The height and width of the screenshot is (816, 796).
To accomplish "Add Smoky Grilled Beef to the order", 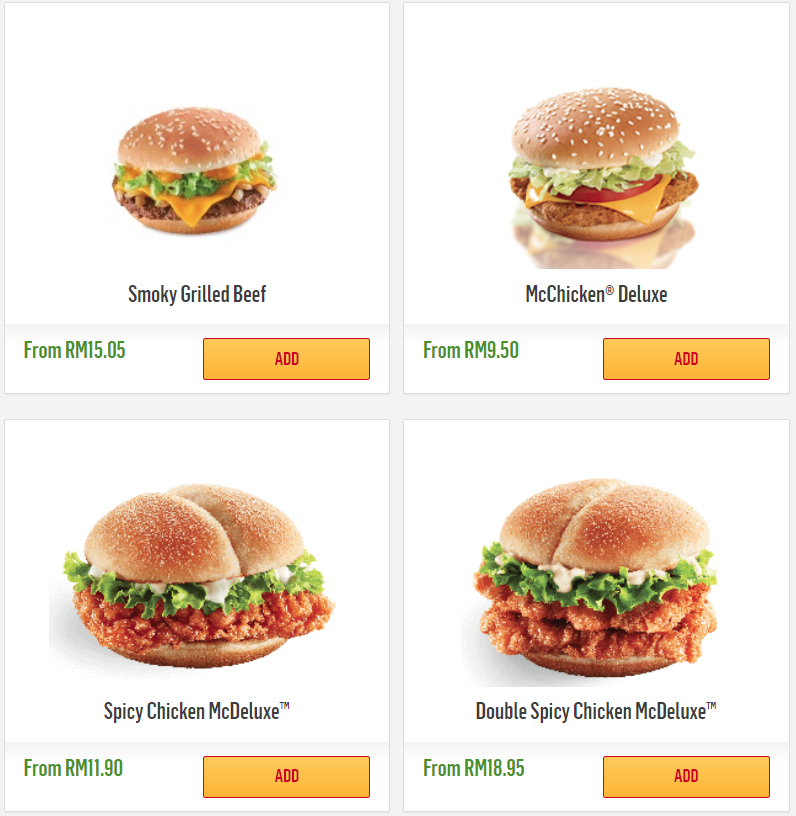I will (x=286, y=359).
